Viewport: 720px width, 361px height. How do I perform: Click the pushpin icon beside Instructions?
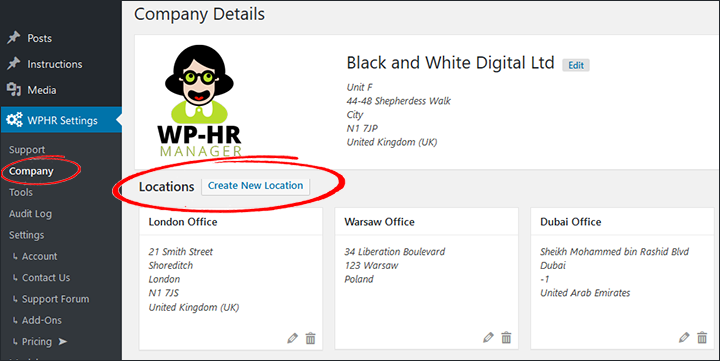pos(14,63)
